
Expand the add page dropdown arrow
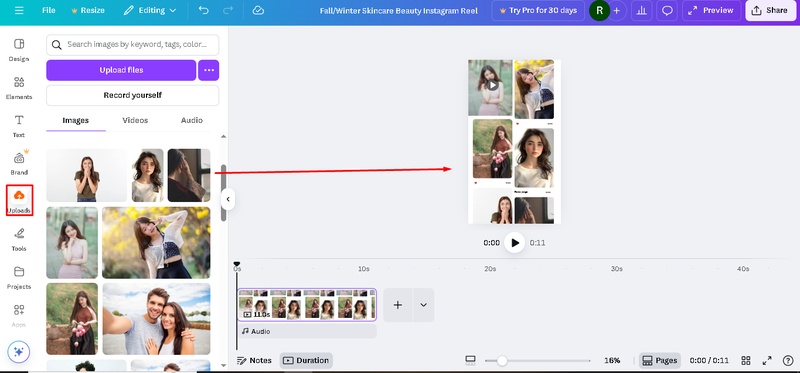423,305
